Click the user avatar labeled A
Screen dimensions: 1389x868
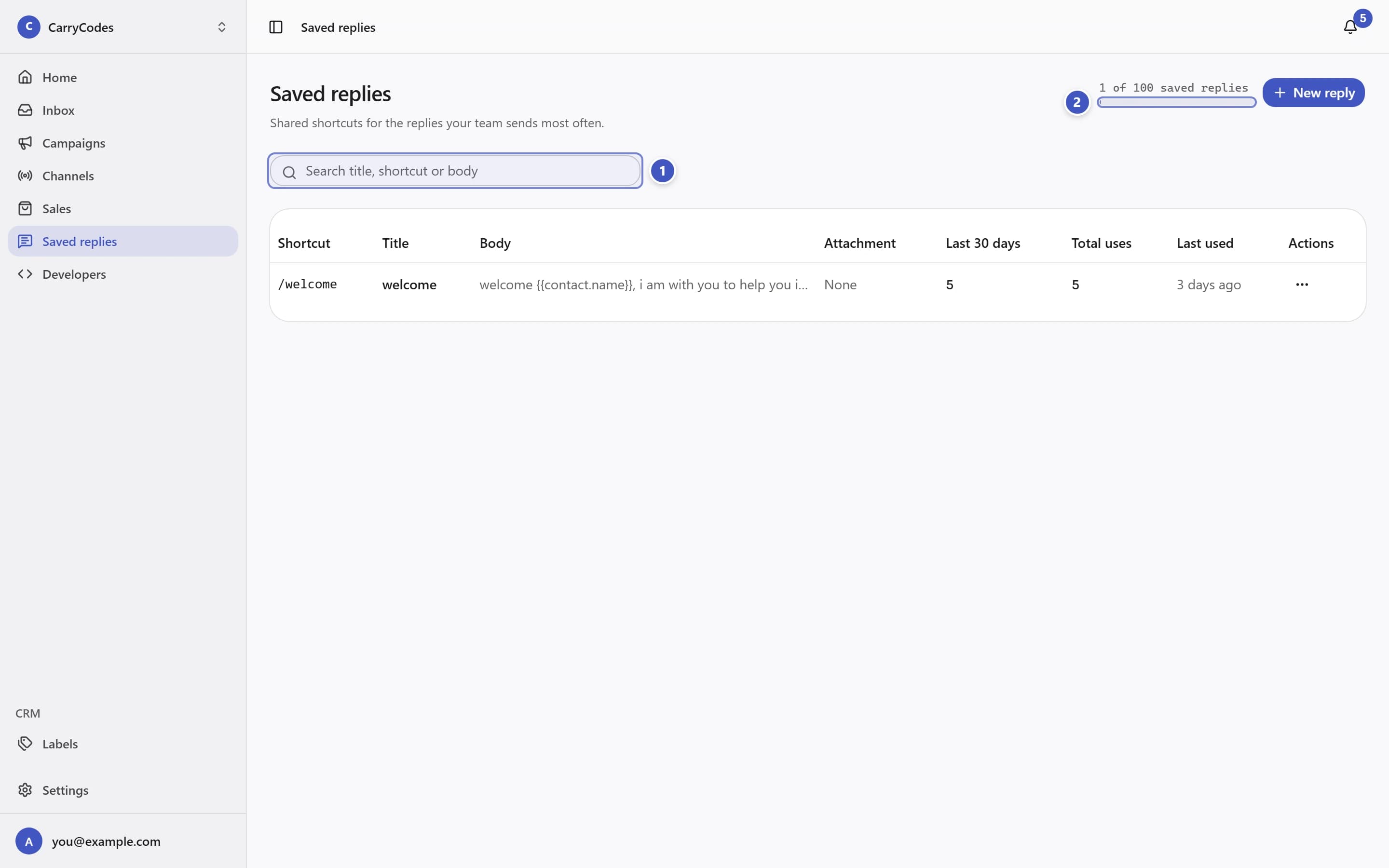click(x=29, y=841)
